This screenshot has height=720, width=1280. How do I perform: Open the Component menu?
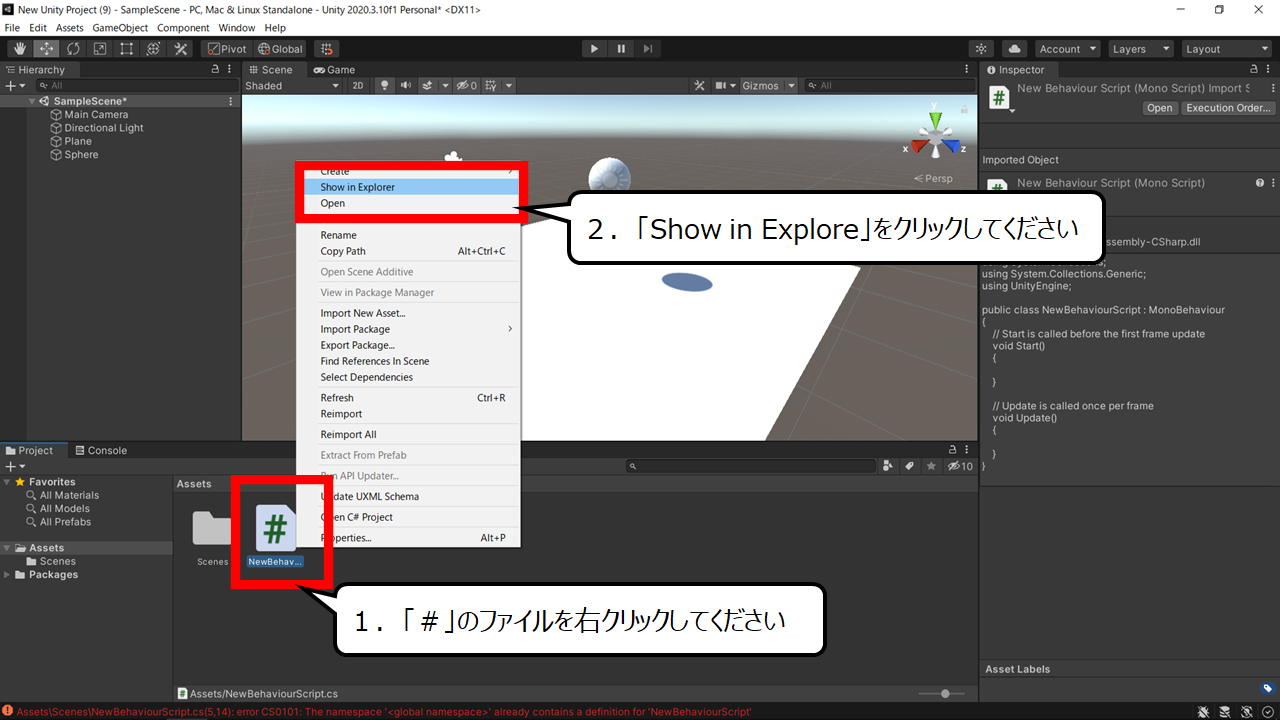183,28
